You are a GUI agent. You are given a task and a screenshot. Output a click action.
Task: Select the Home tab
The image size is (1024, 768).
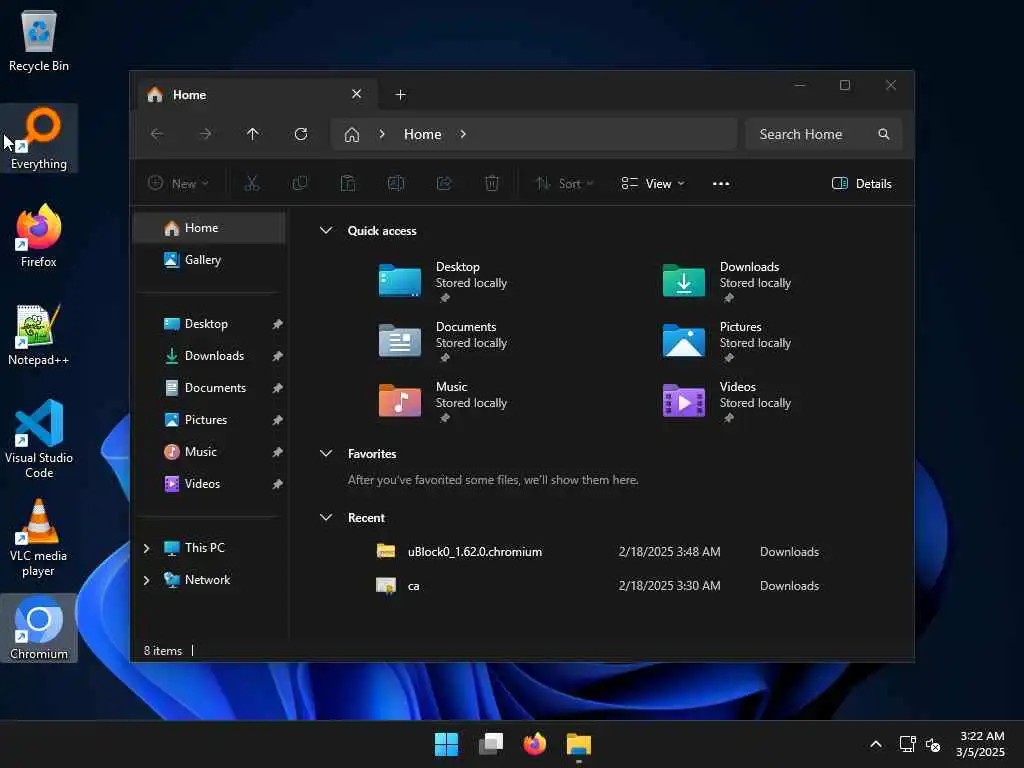click(x=257, y=95)
